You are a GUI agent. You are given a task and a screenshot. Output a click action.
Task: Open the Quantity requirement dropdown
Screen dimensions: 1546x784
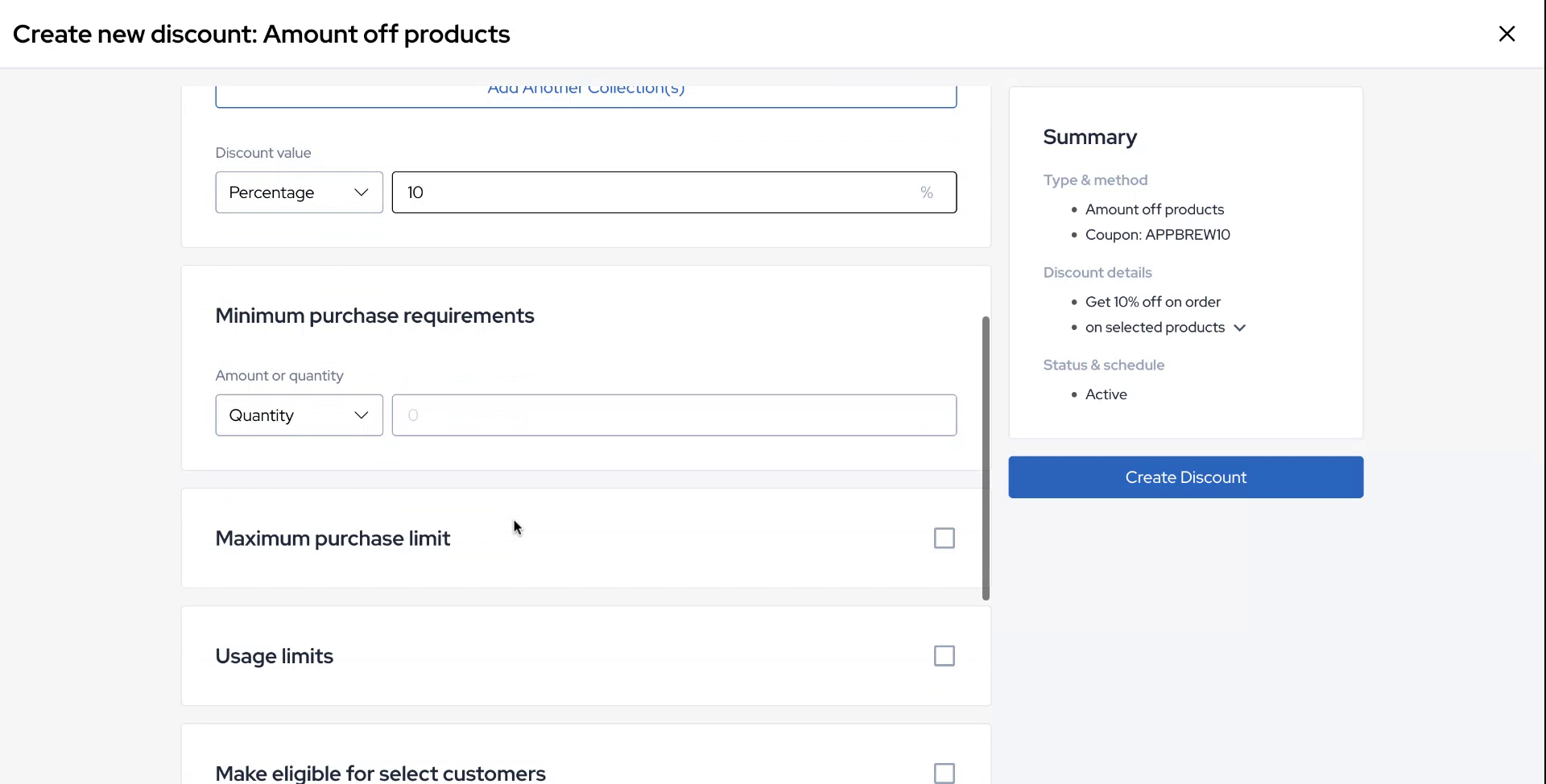pyautogui.click(x=299, y=415)
